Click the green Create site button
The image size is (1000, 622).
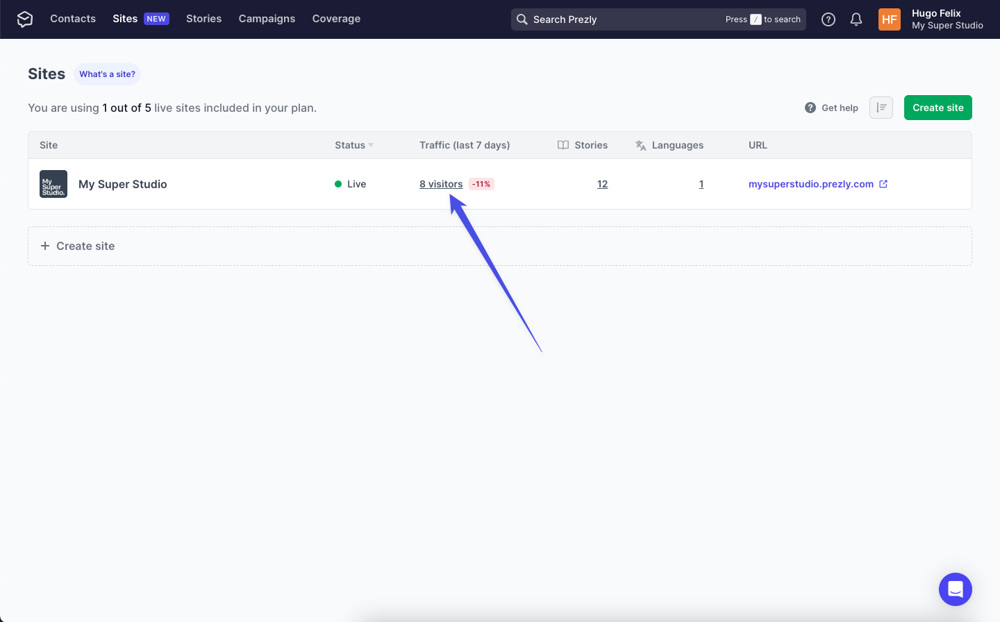click(x=938, y=108)
